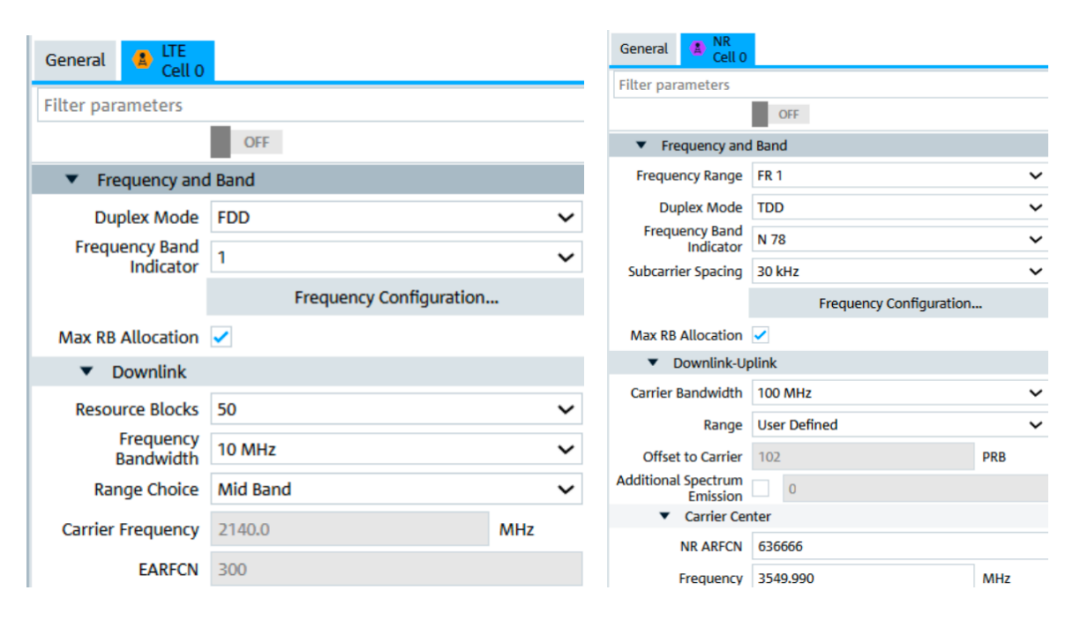Click the Offset to Carrier 102 field
The image size is (1080, 635).
(x=863, y=457)
